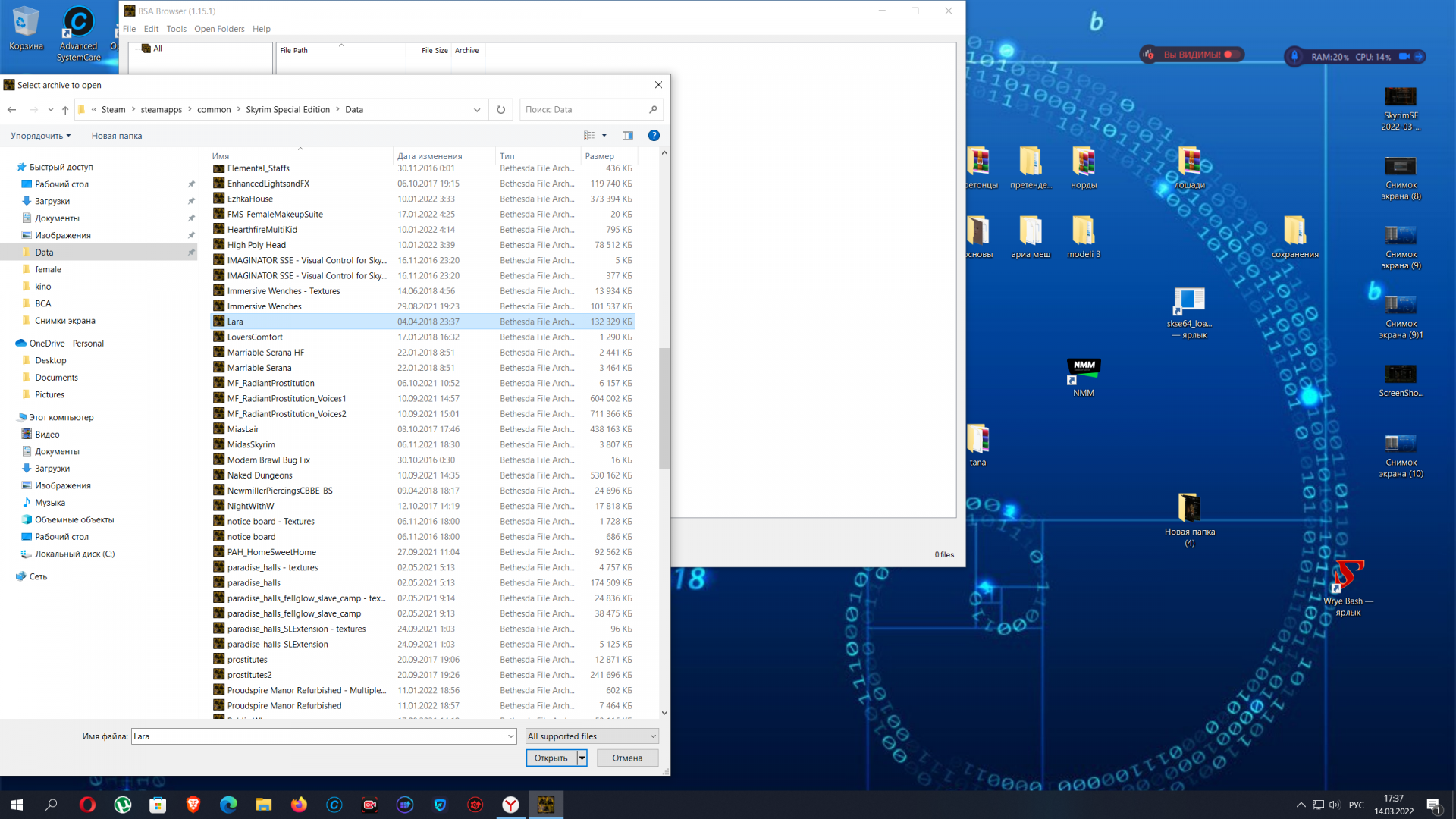1456x819 pixels.
Task: Click the refresh button beside the address bar
Action: (500, 110)
